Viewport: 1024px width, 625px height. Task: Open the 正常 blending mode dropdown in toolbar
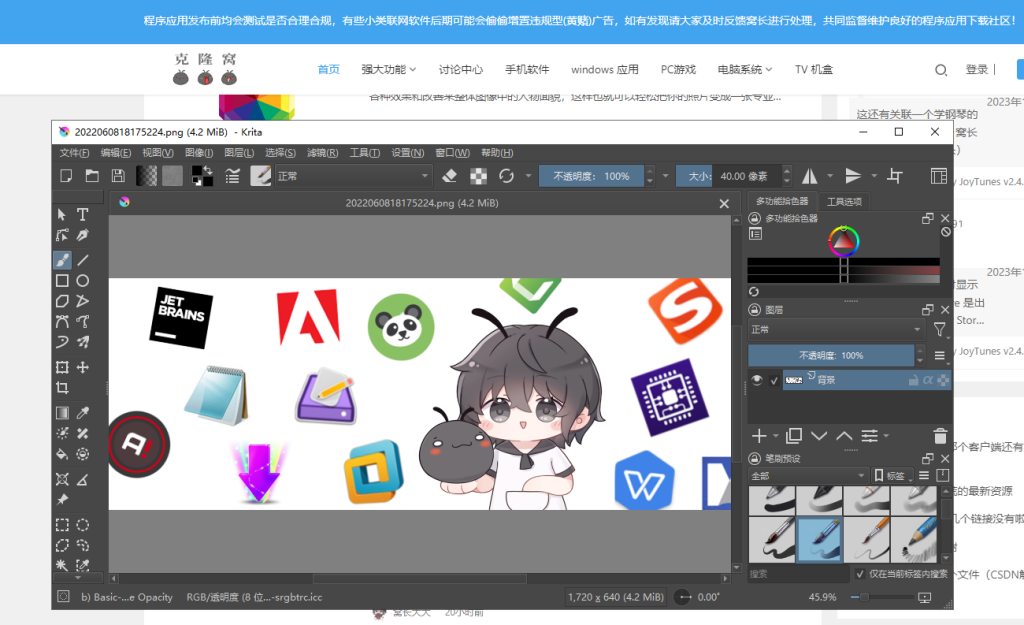point(353,176)
